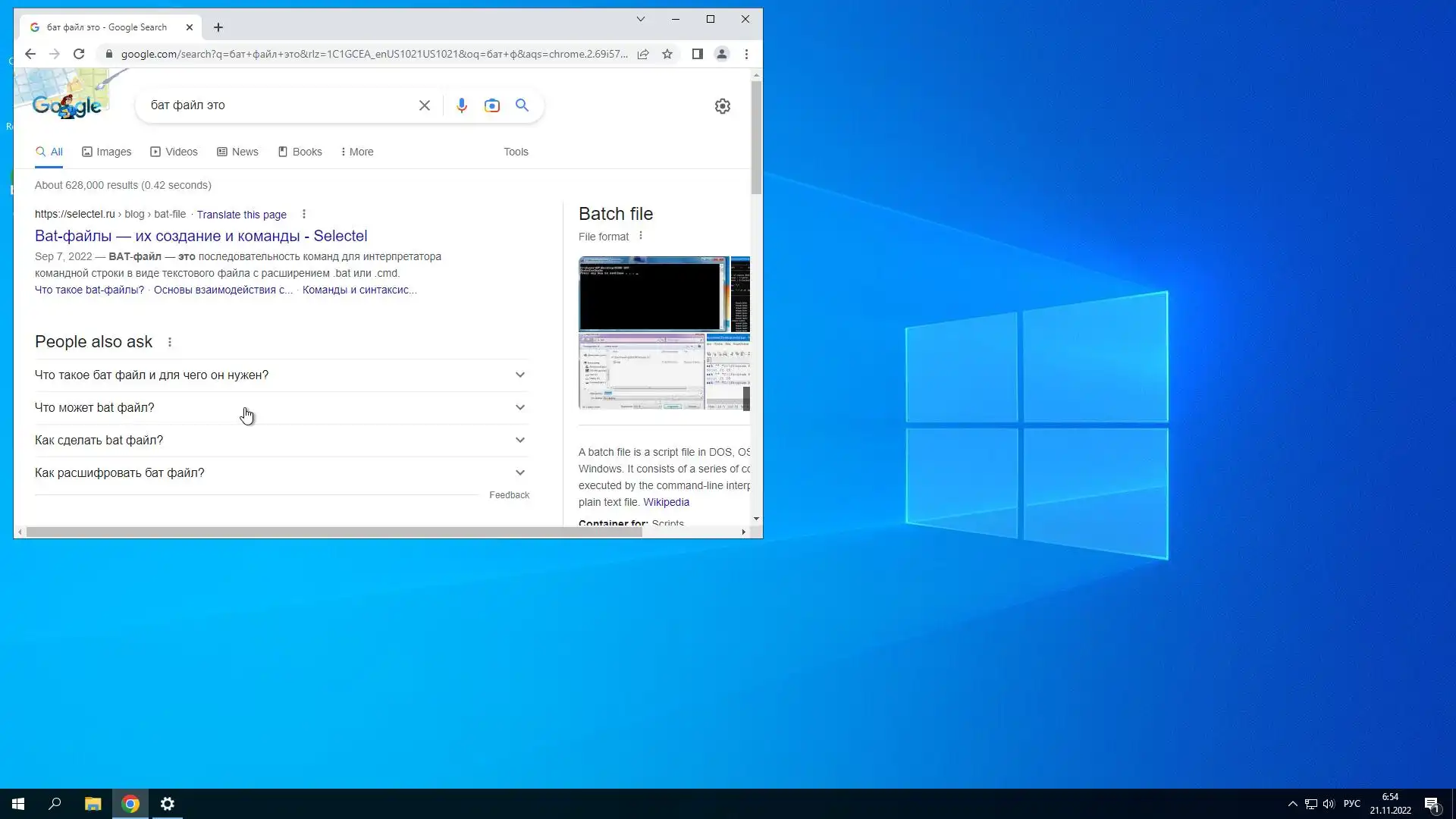
Task: Open the More search filters dropdown
Action: click(357, 152)
